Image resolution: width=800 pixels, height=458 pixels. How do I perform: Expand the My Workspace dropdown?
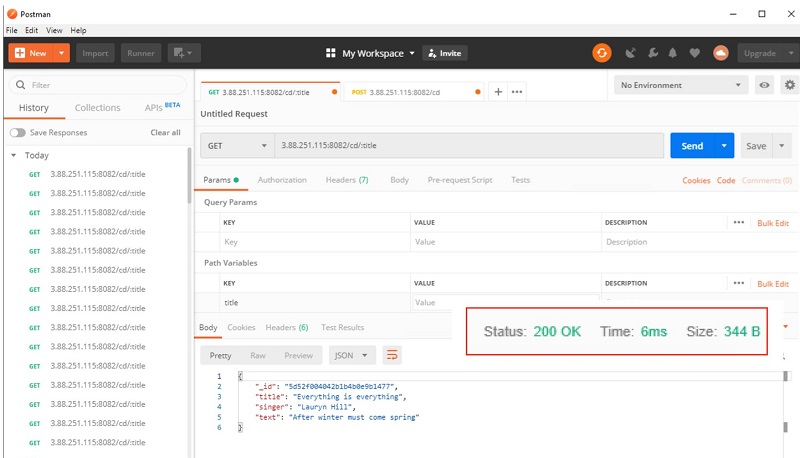412,53
